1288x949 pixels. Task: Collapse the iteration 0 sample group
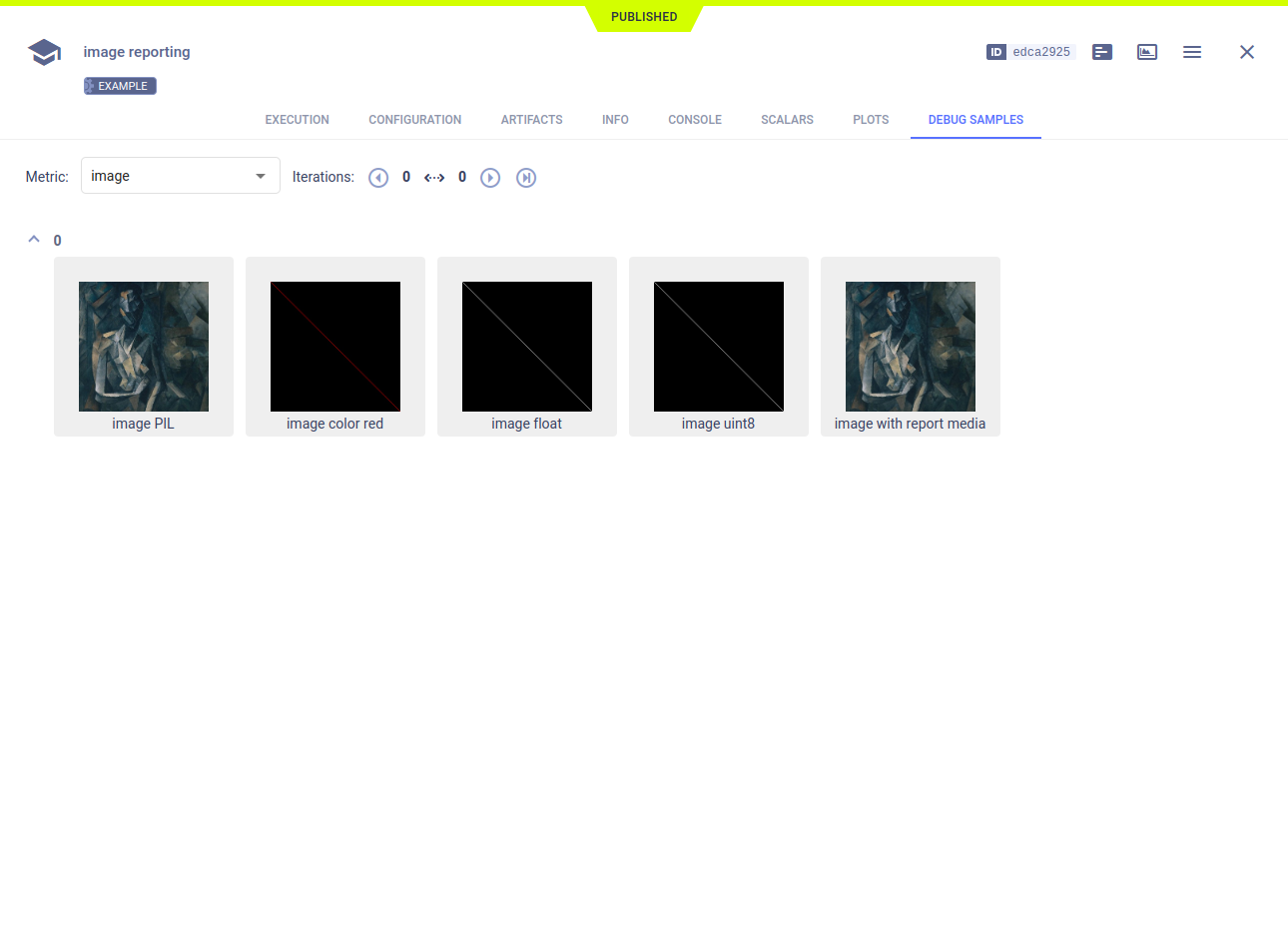click(33, 240)
